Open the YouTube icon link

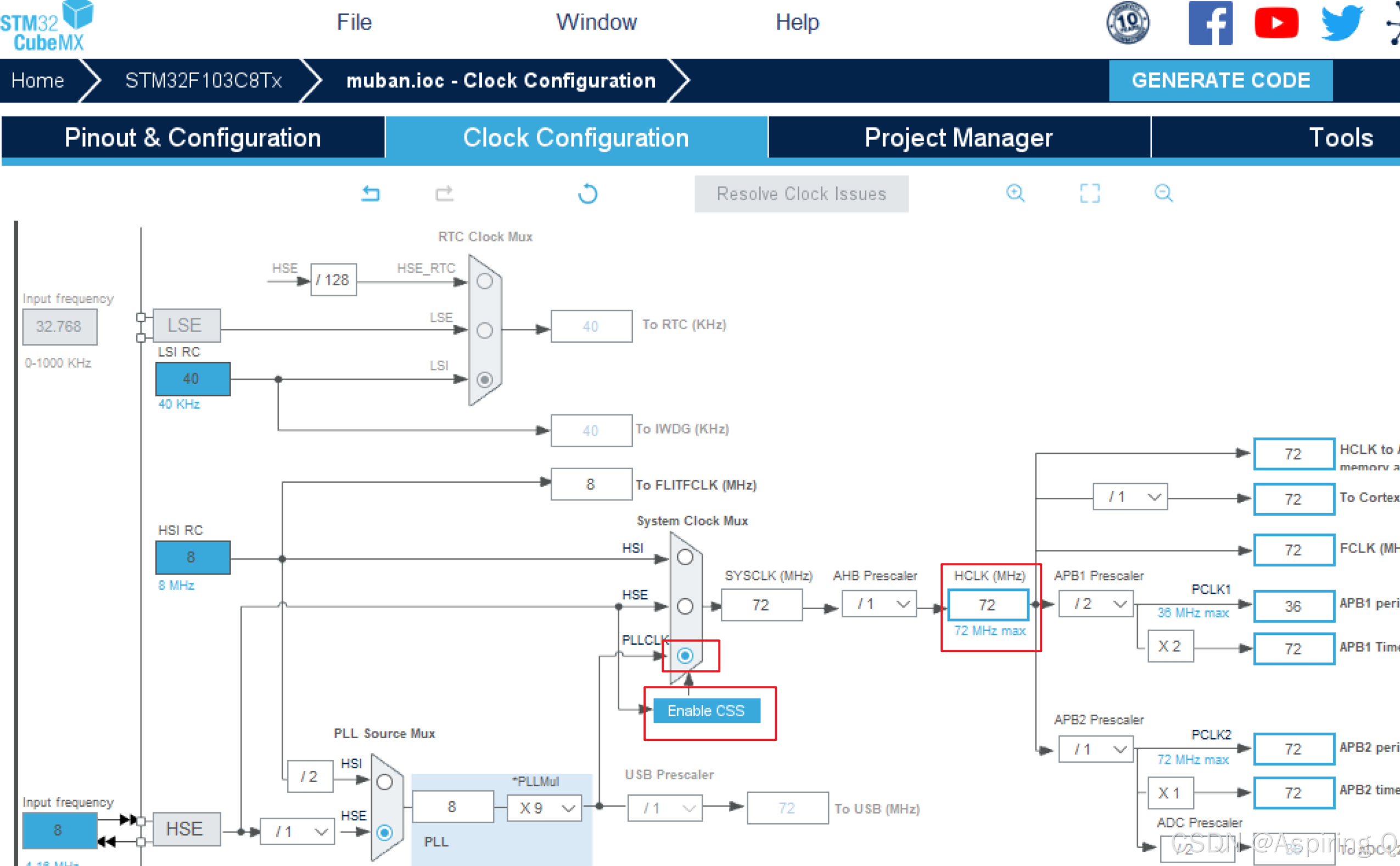point(1276,23)
